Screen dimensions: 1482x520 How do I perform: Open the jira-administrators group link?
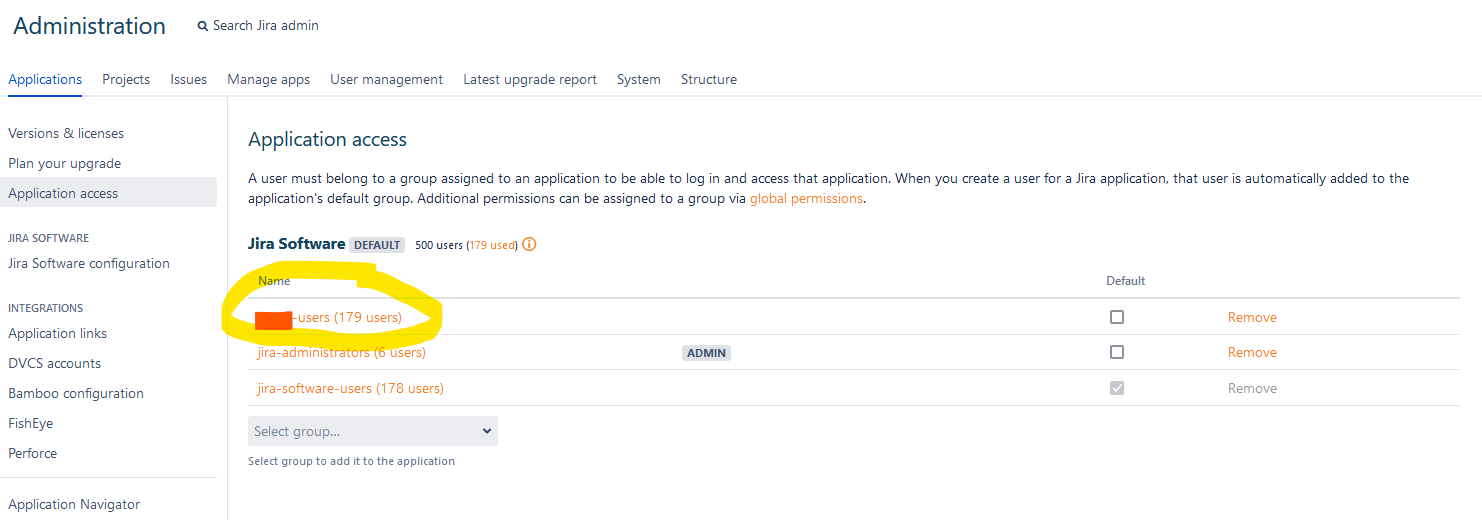(x=341, y=352)
